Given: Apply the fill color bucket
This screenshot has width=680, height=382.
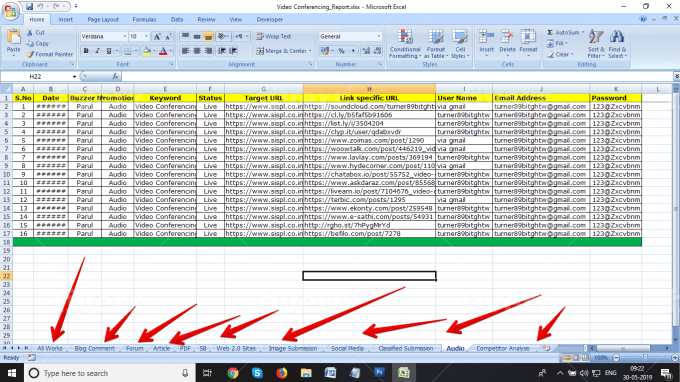Looking at the screenshot, I should click(147, 51).
